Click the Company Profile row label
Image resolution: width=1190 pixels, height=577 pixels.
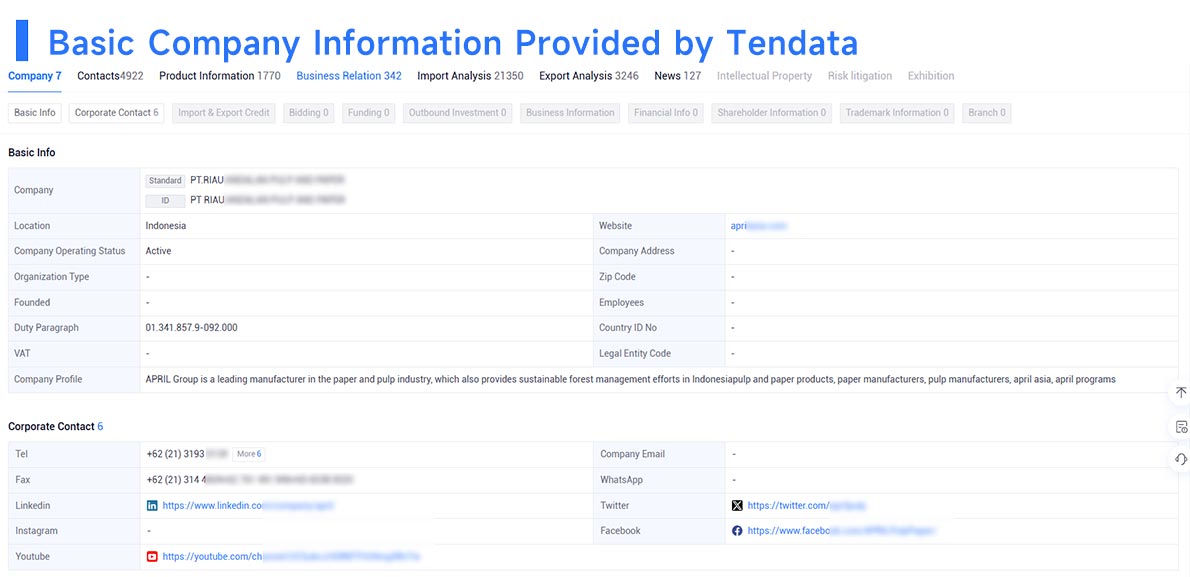(x=48, y=379)
